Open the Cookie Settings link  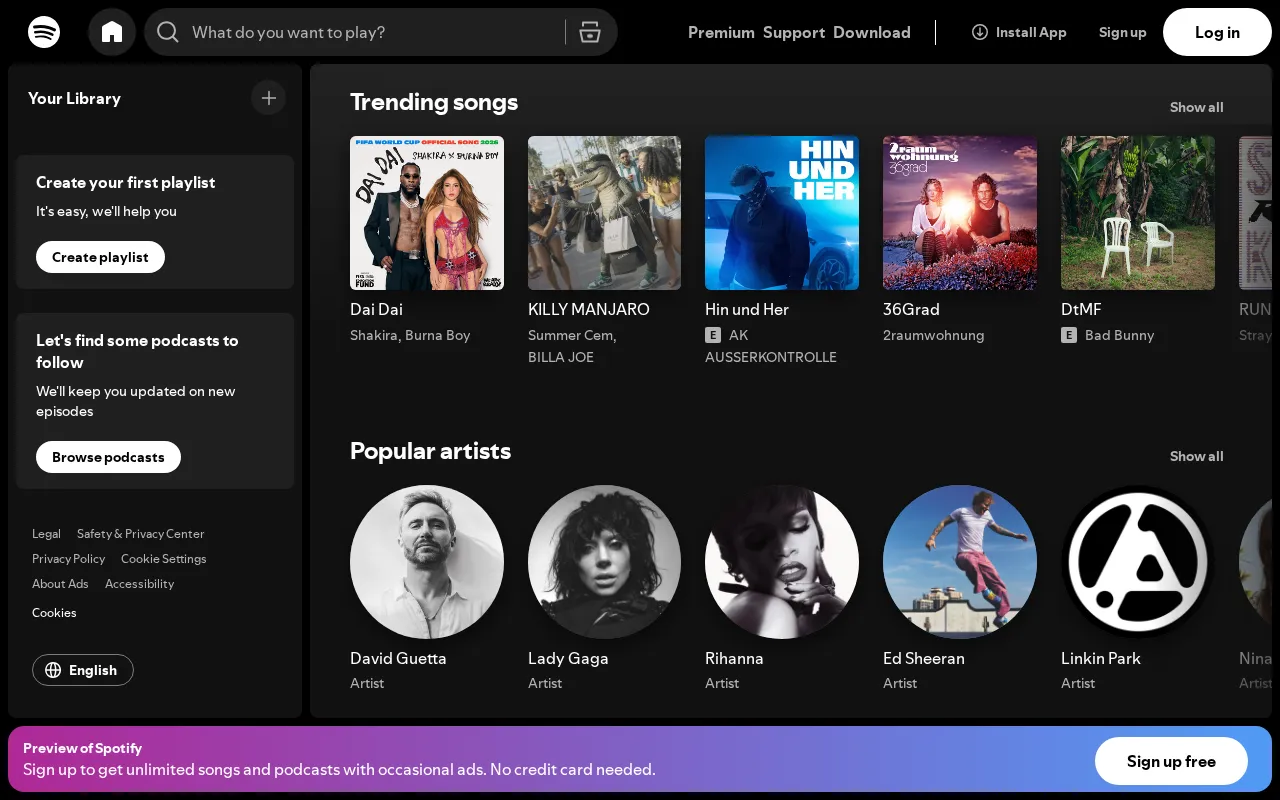coord(164,559)
